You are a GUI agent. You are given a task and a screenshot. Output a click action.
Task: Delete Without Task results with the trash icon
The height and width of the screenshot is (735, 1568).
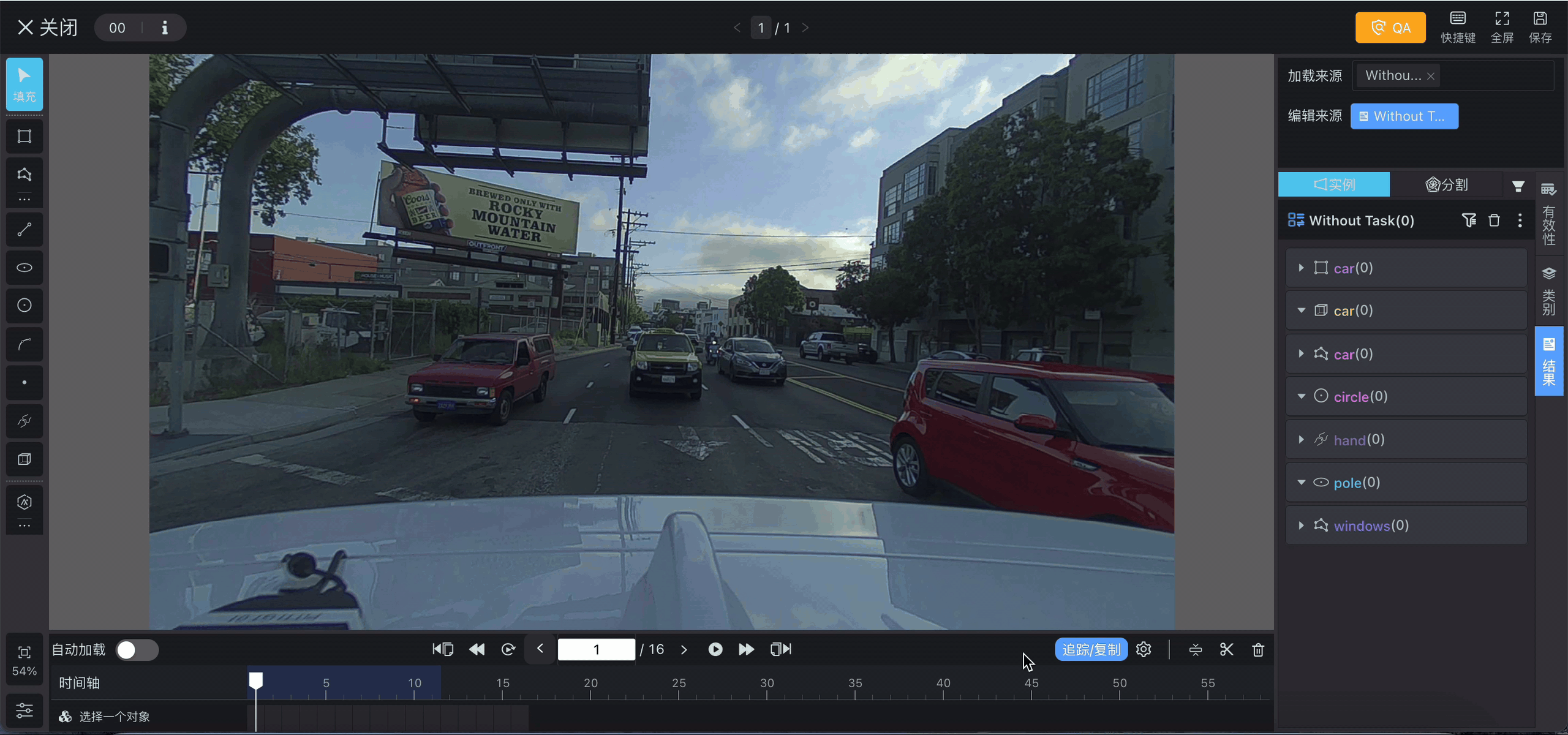[1494, 221]
